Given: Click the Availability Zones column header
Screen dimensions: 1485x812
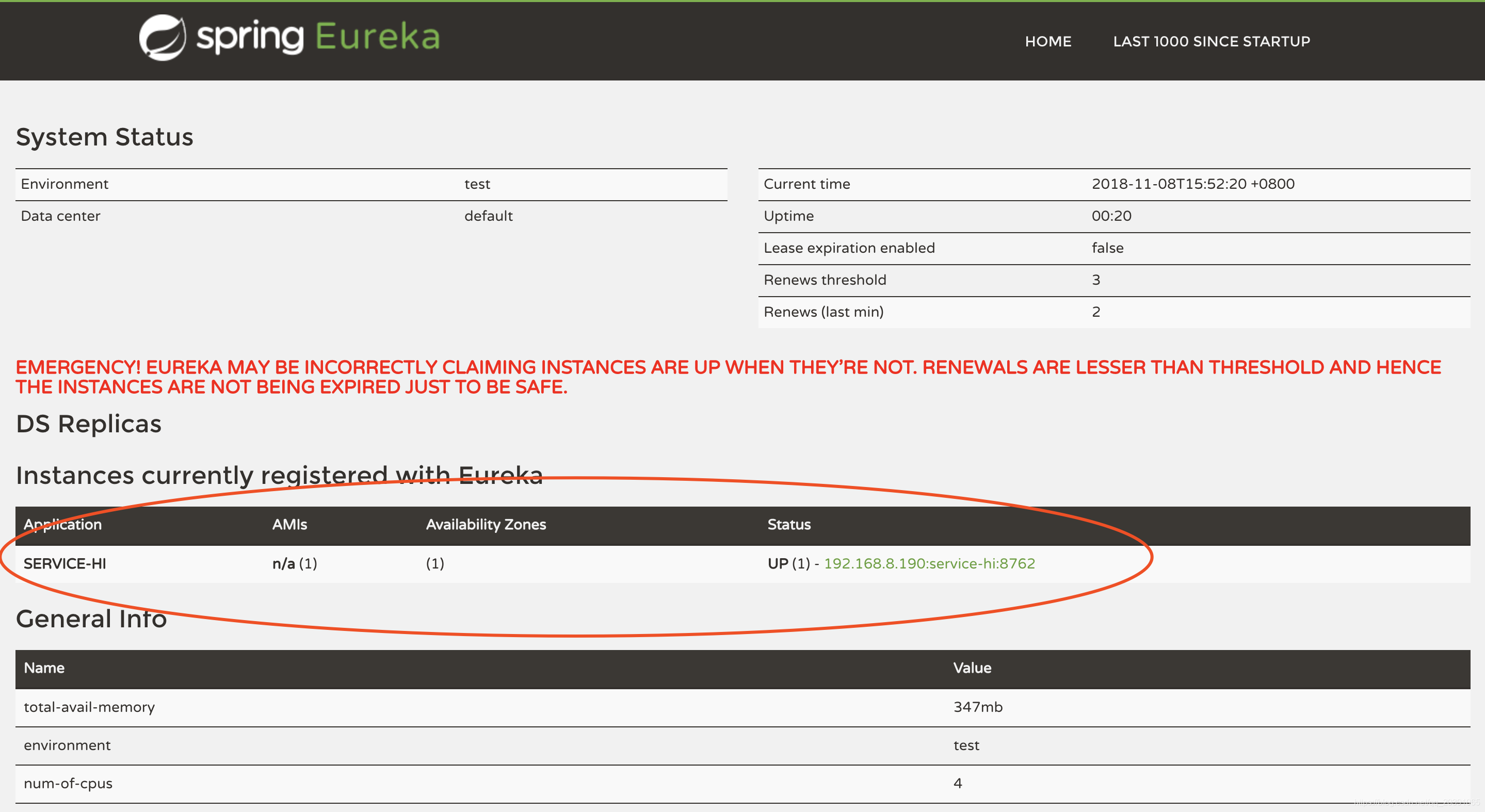Looking at the screenshot, I should 486,525.
